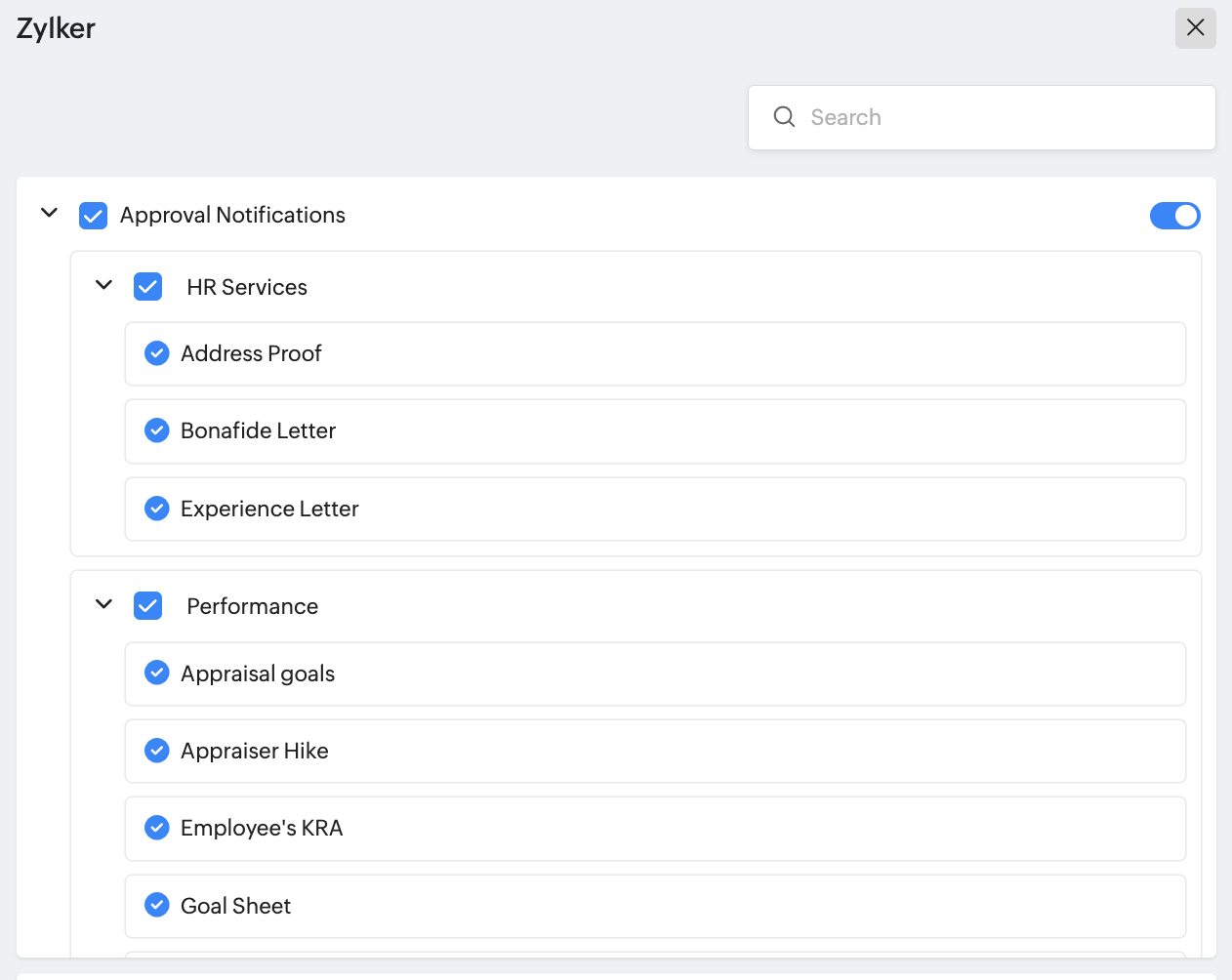Focus the Search input field
Image resolution: width=1232 pixels, height=980 pixels.
pos(981,117)
